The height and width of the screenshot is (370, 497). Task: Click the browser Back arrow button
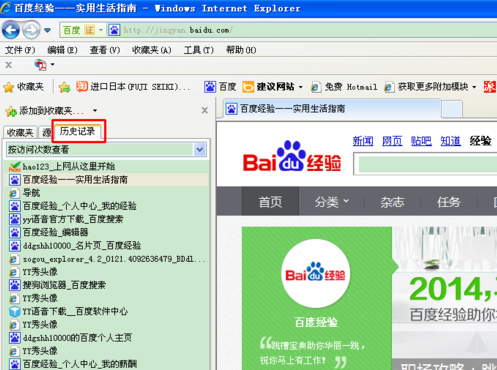(x=11, y=30)
